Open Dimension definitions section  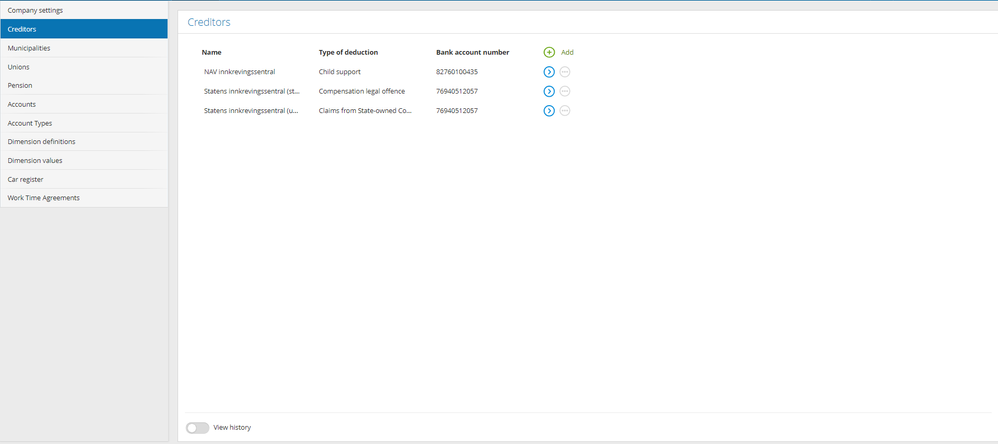tap(84, 142)
